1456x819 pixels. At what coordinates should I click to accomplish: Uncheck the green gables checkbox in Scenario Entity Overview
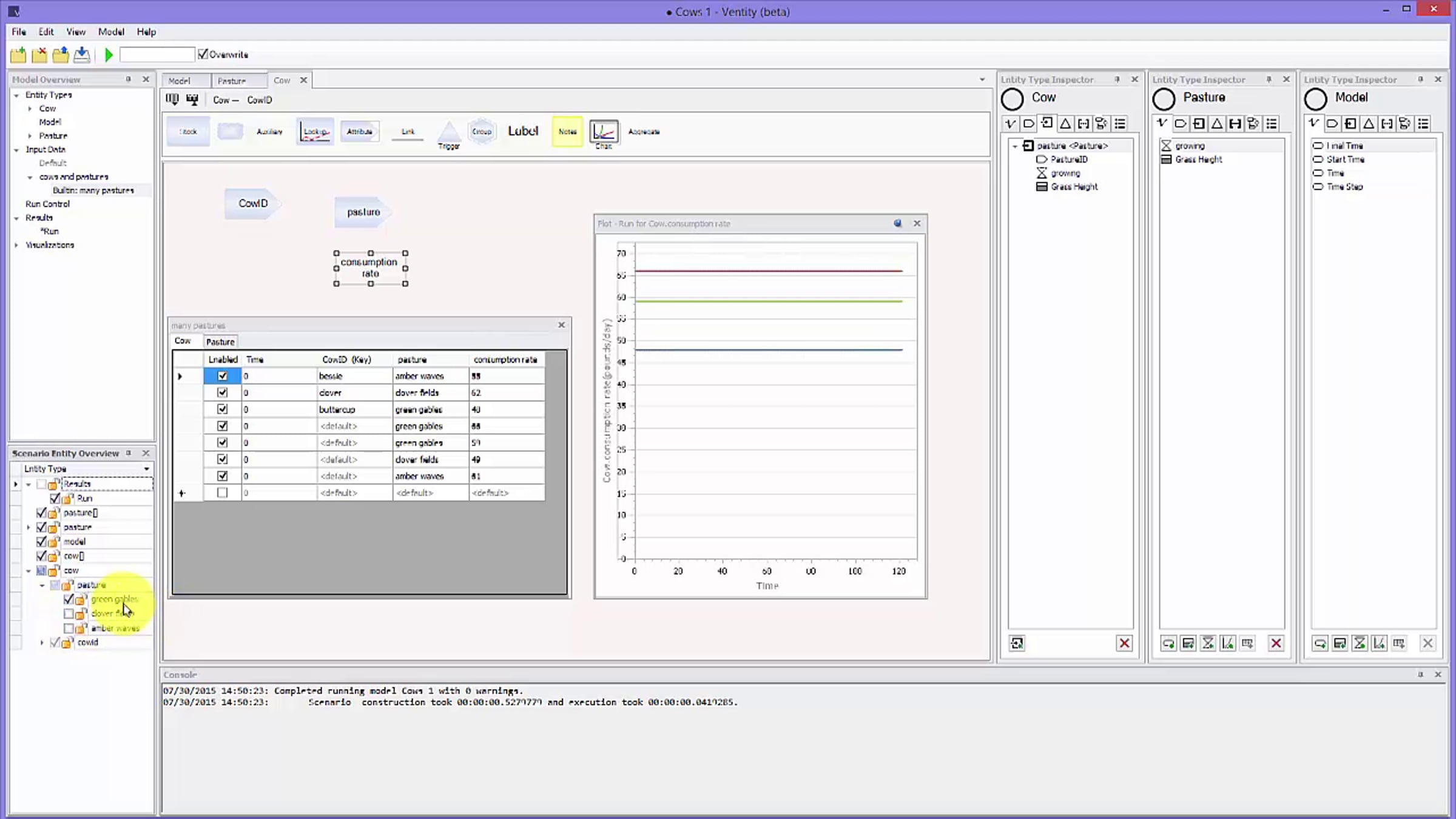[x=69, y=599]
